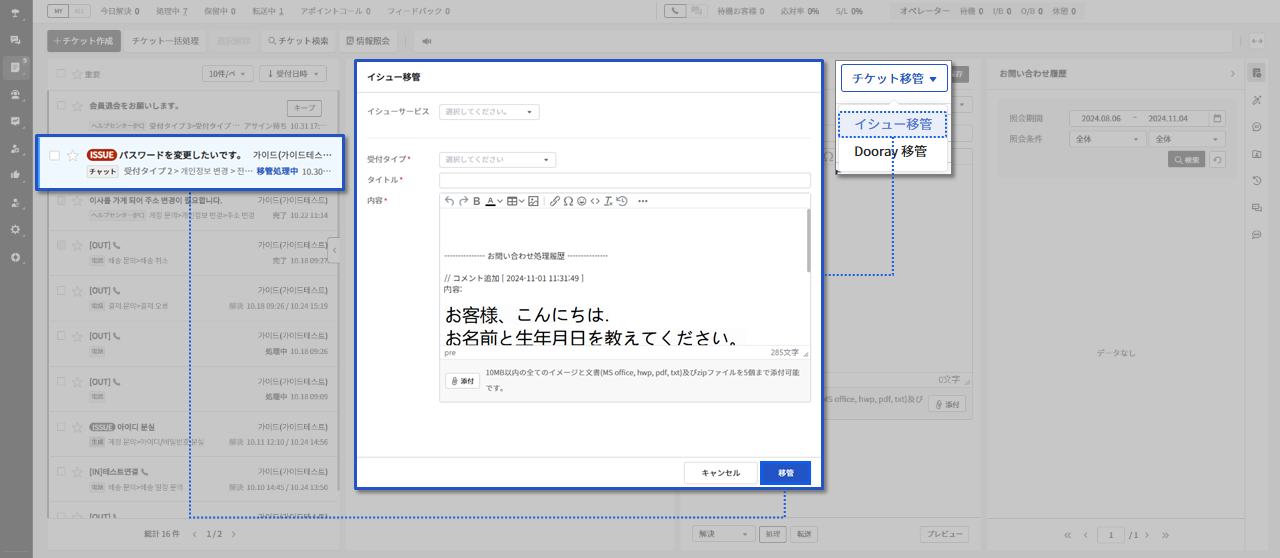1280x558 pixels.
Task: Click the blue 移管 button in the dialog
Action: point(785,473)
